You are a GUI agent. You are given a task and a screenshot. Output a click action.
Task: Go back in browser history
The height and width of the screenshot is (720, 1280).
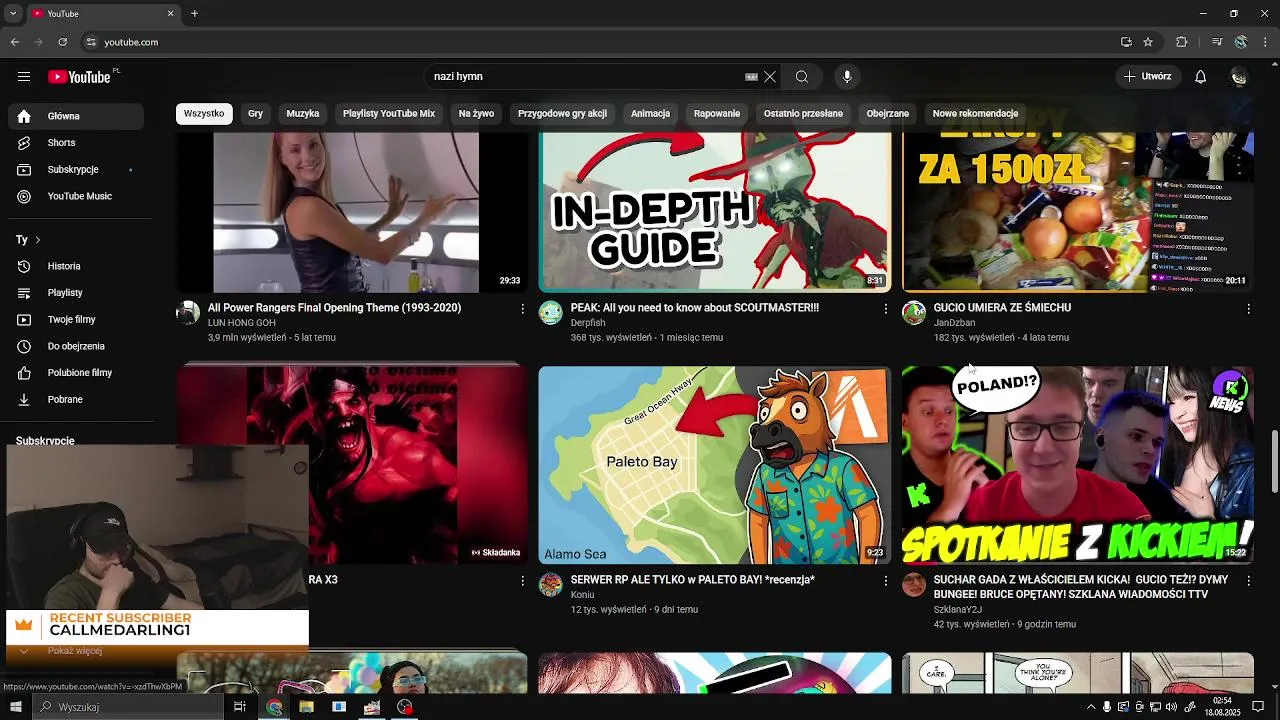tap(15, 42)
